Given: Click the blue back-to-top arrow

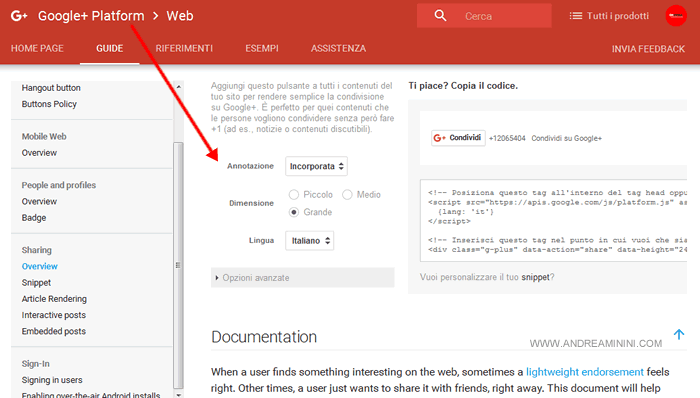Looking at the screenshot, I should tap(679, 334).
